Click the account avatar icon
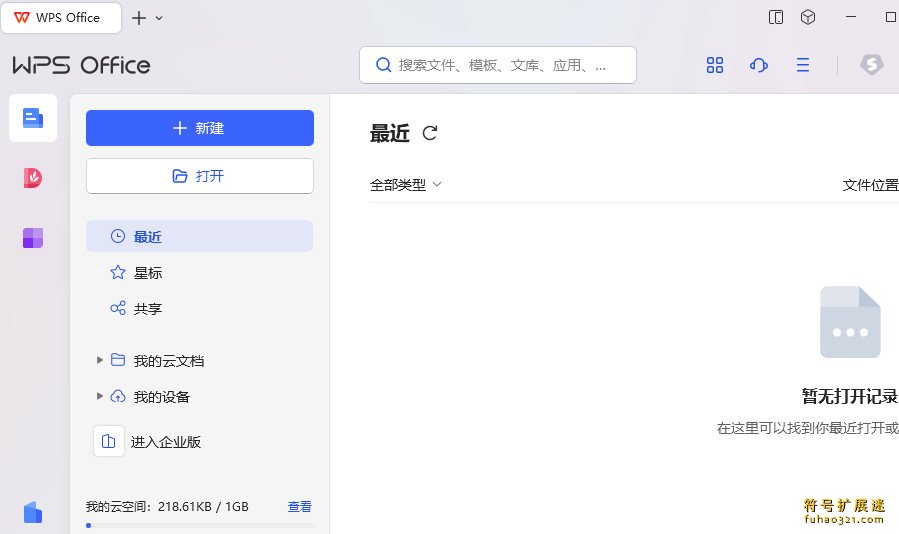Image resolution: width=899 pixels, height=534 pixels. pos(872,65)
